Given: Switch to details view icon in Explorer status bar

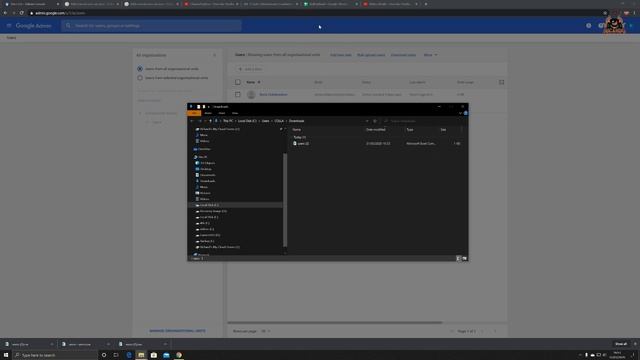Looking at the screenshot, I should [x=458, y=258].
